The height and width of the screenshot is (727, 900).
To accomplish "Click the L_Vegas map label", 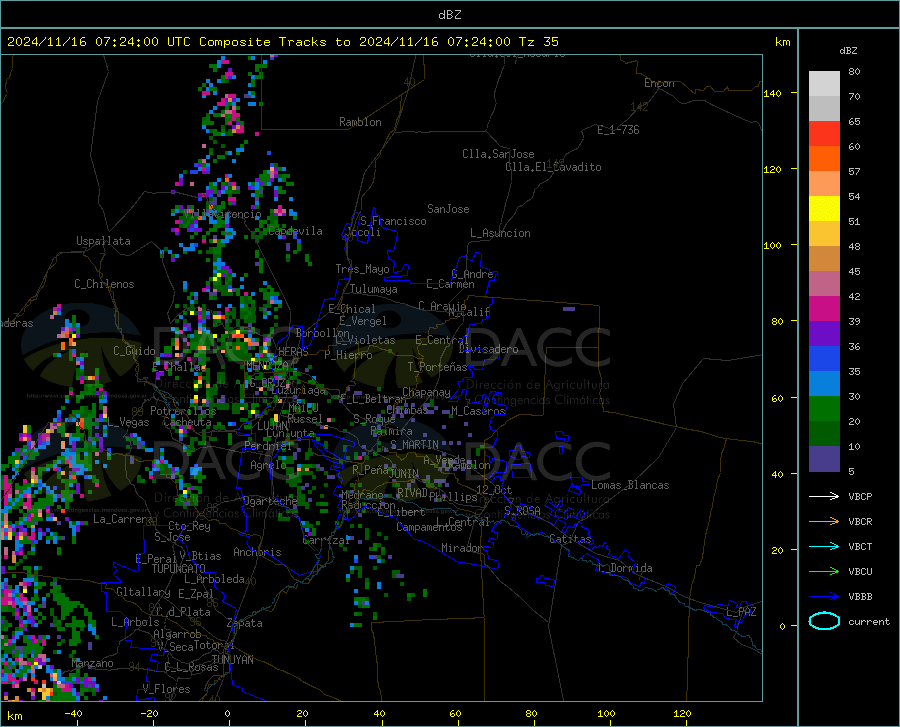I will (x=129, y=422).
